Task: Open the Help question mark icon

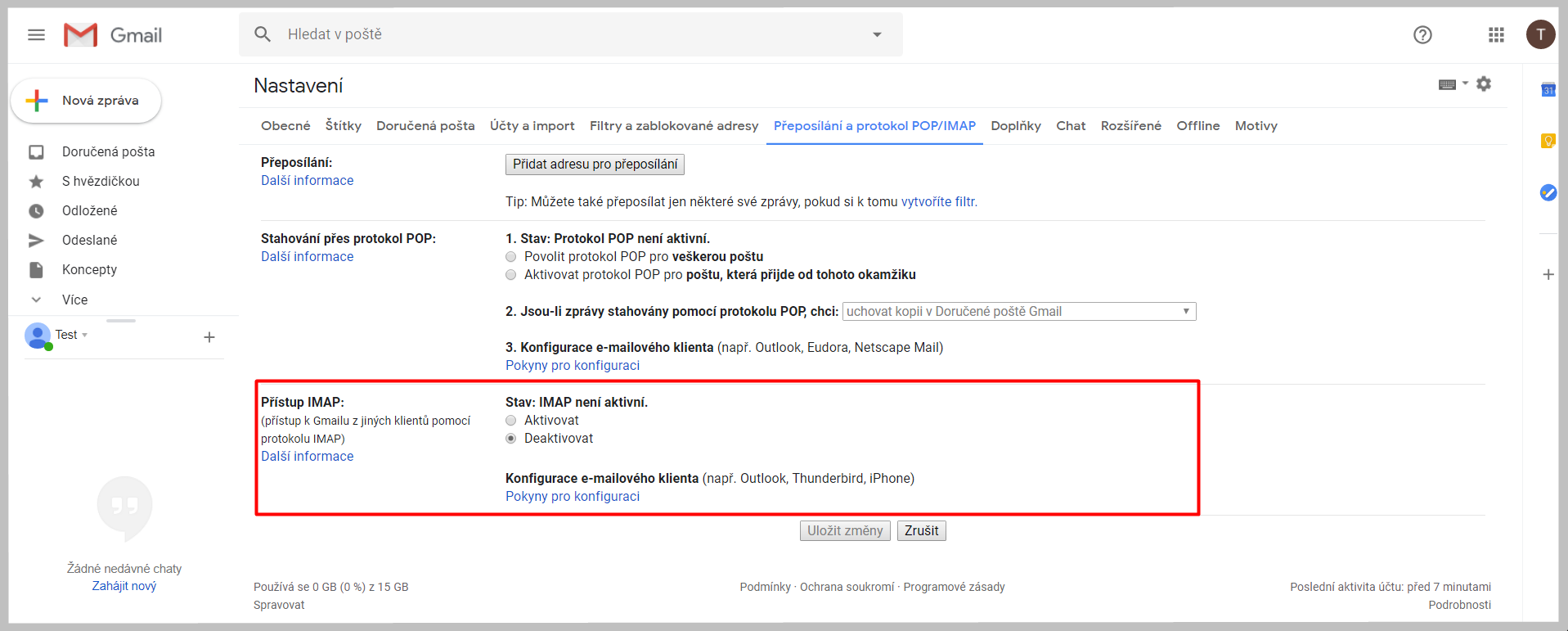Action: (x=1422, y=34)
